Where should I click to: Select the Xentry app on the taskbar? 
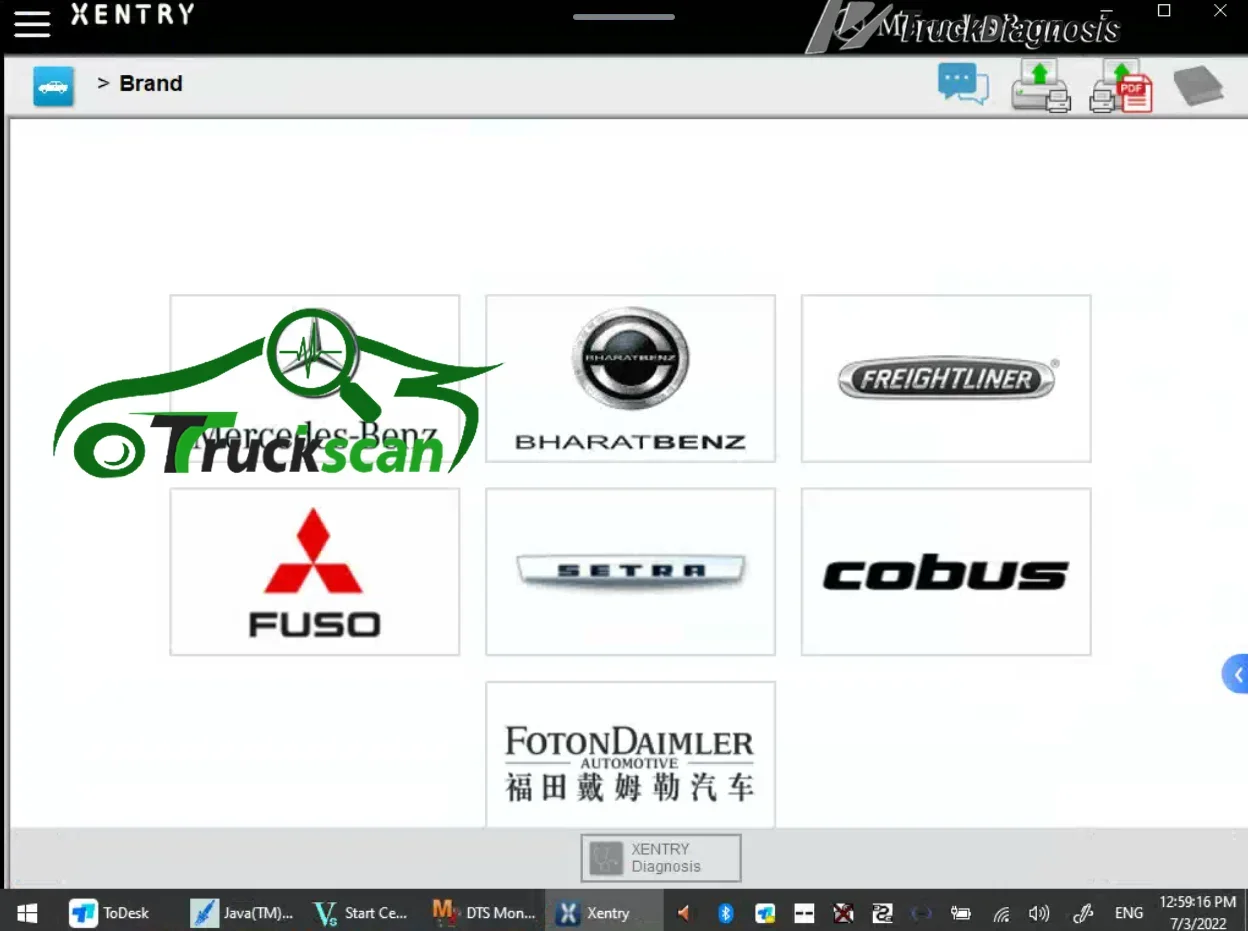pos(603,912)
